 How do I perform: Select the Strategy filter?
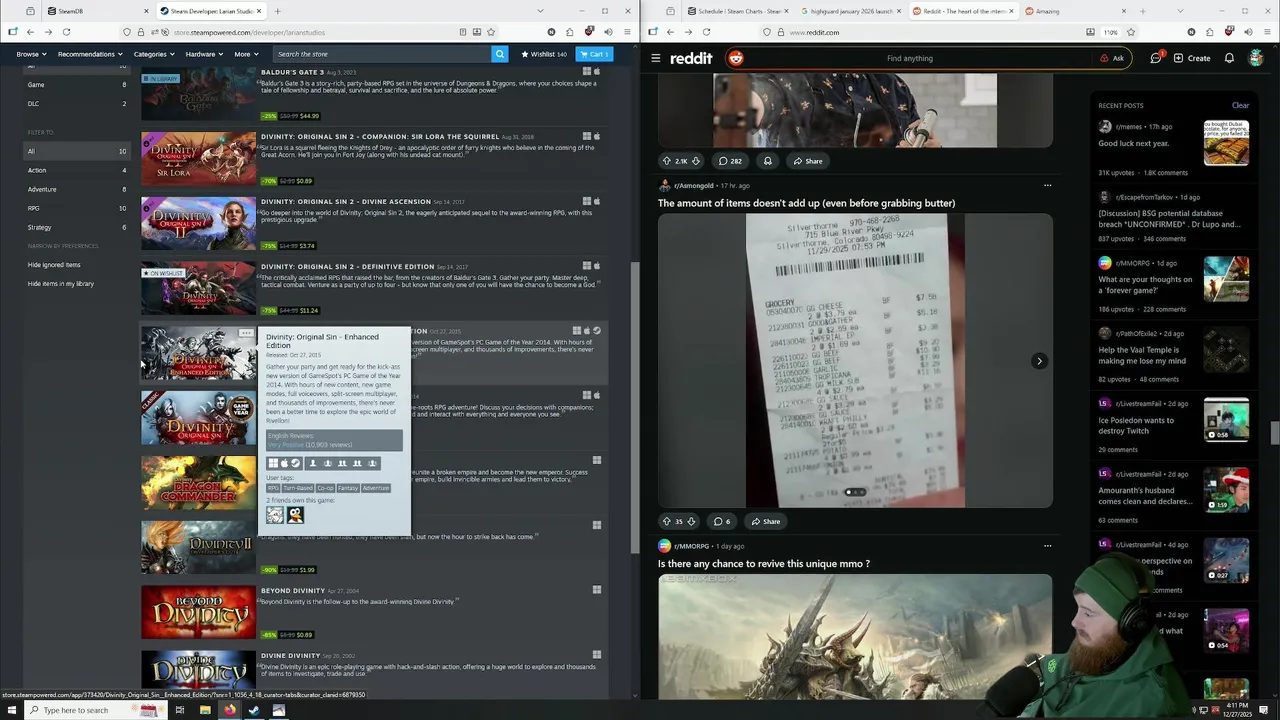pyautogui.click(x=77, y=227)
